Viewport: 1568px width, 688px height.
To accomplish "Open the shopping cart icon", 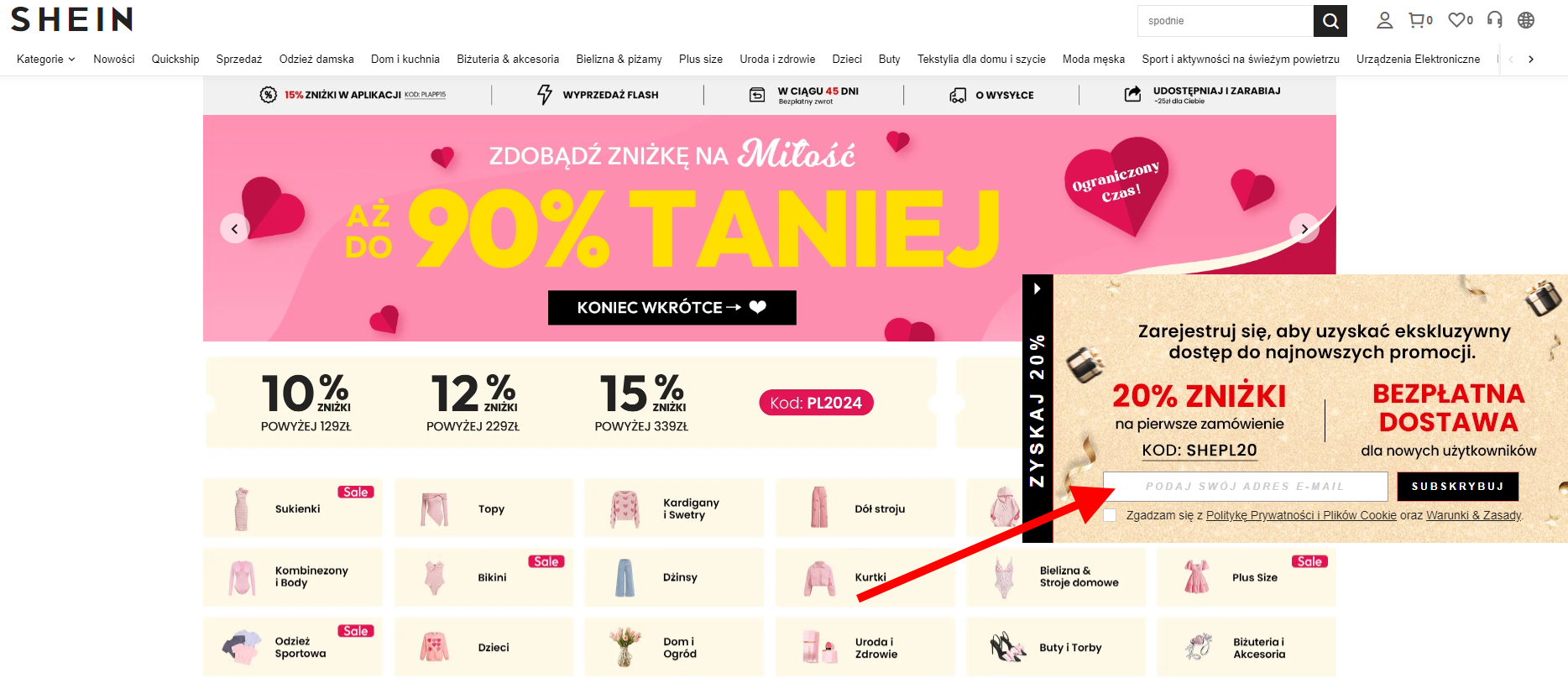I will click(x=1419, y=20).
